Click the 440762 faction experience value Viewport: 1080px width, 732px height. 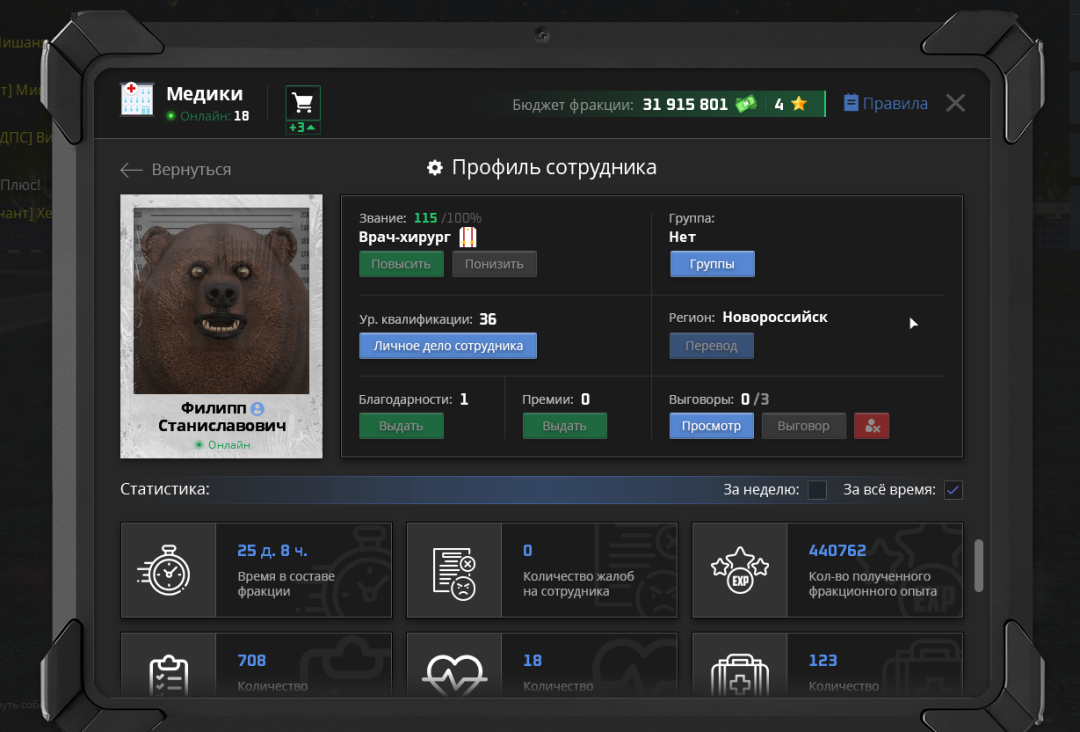837,550
